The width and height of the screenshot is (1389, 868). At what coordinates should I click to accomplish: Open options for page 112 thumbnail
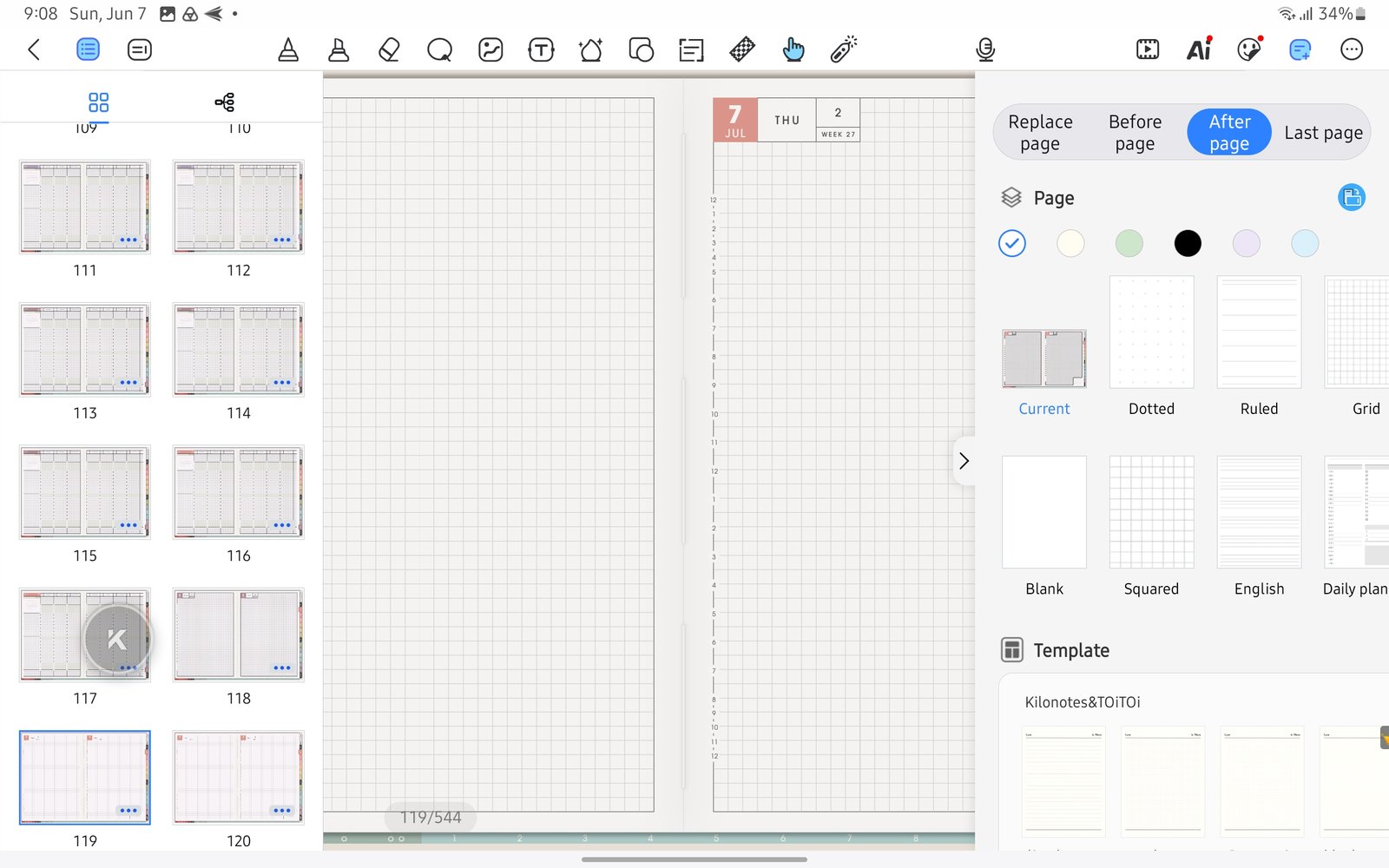click(282, 240)
